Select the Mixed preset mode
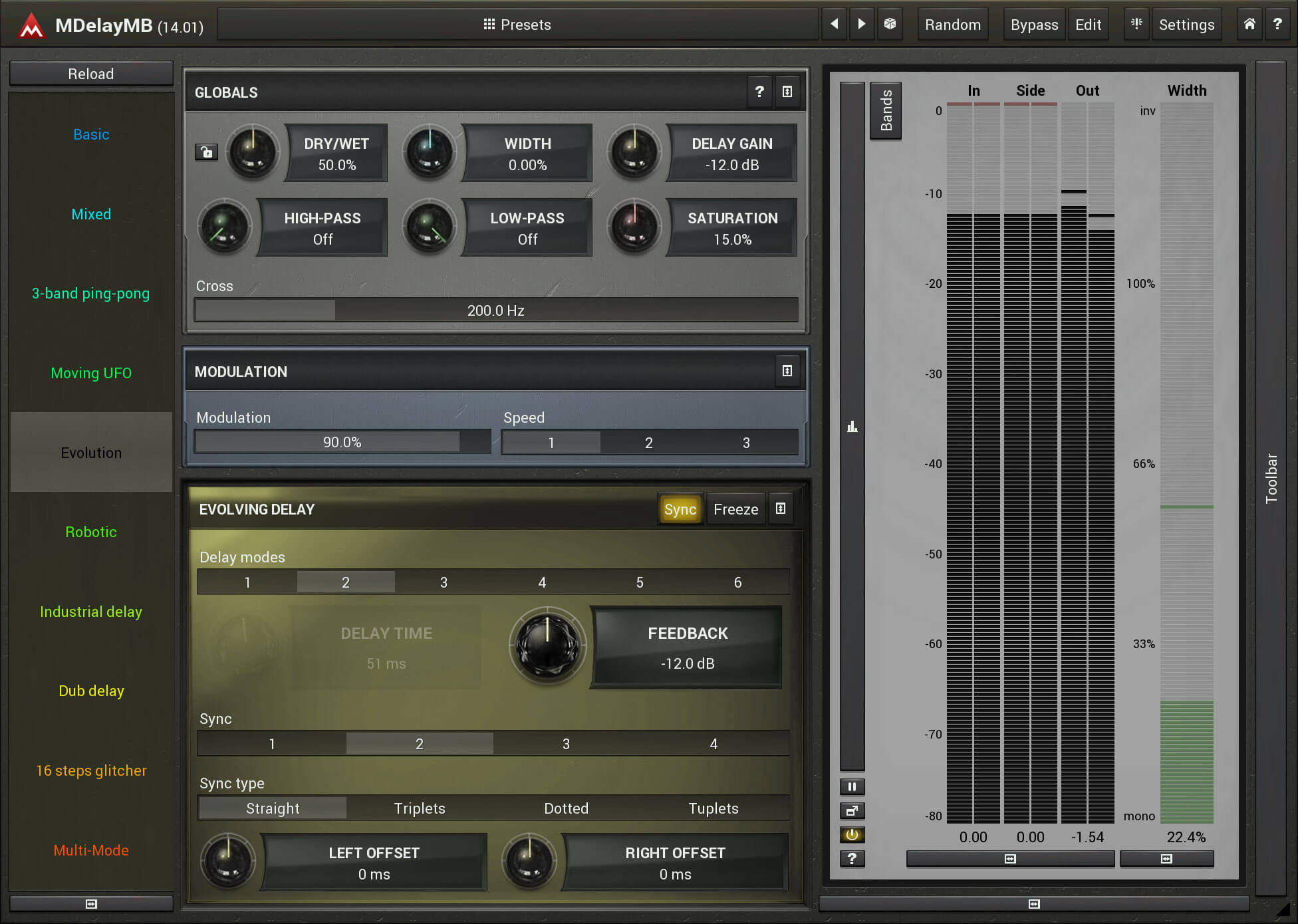This screenshot has height=924, width=1298. (91, 214)
